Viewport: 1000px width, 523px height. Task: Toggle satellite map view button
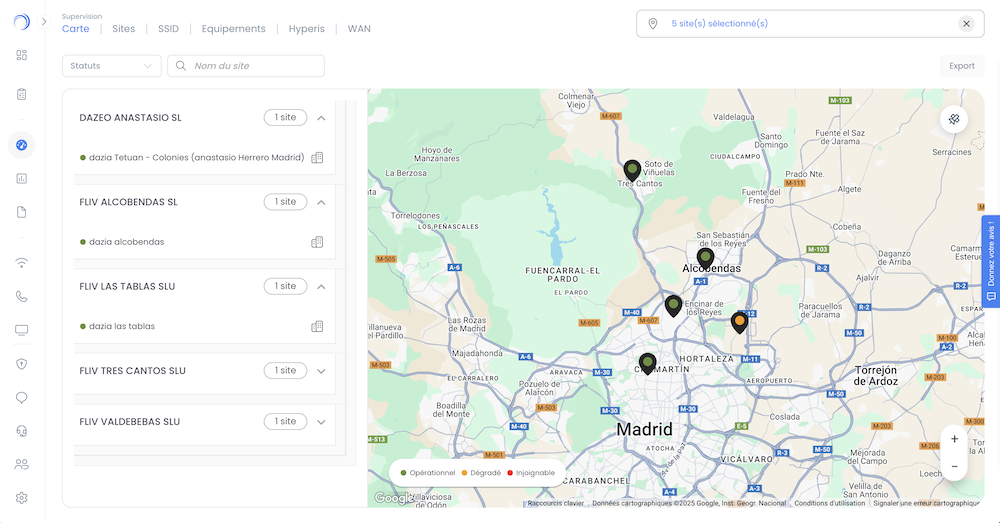click(x=954, y=119)
